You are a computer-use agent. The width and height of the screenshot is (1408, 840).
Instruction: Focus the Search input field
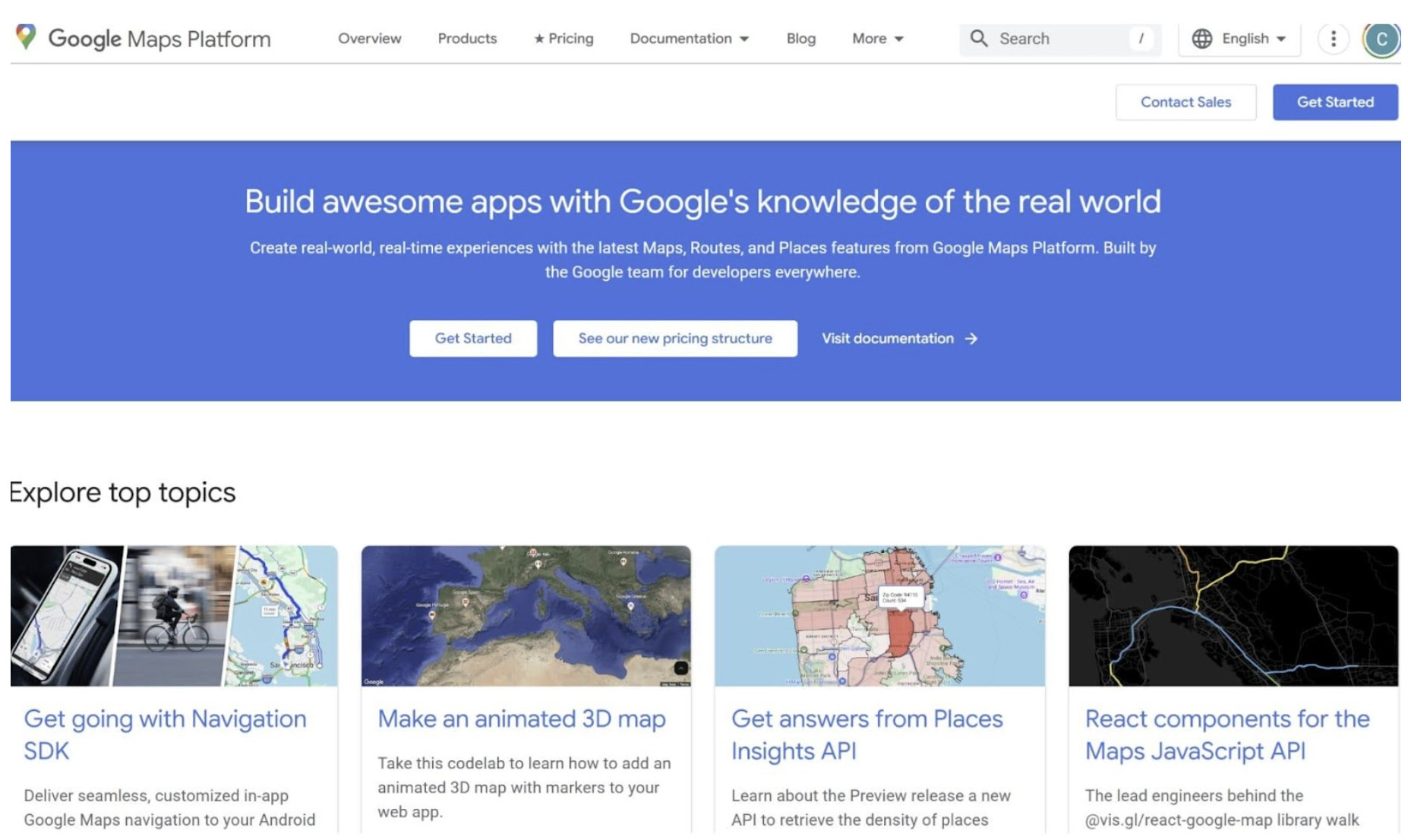[x=1060, y=39]
